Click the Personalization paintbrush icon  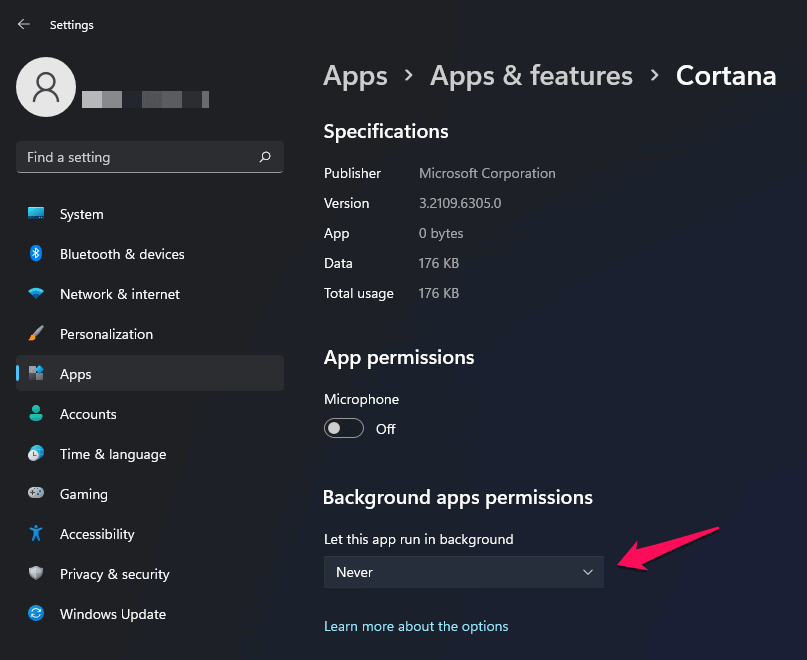pos(36,334)
